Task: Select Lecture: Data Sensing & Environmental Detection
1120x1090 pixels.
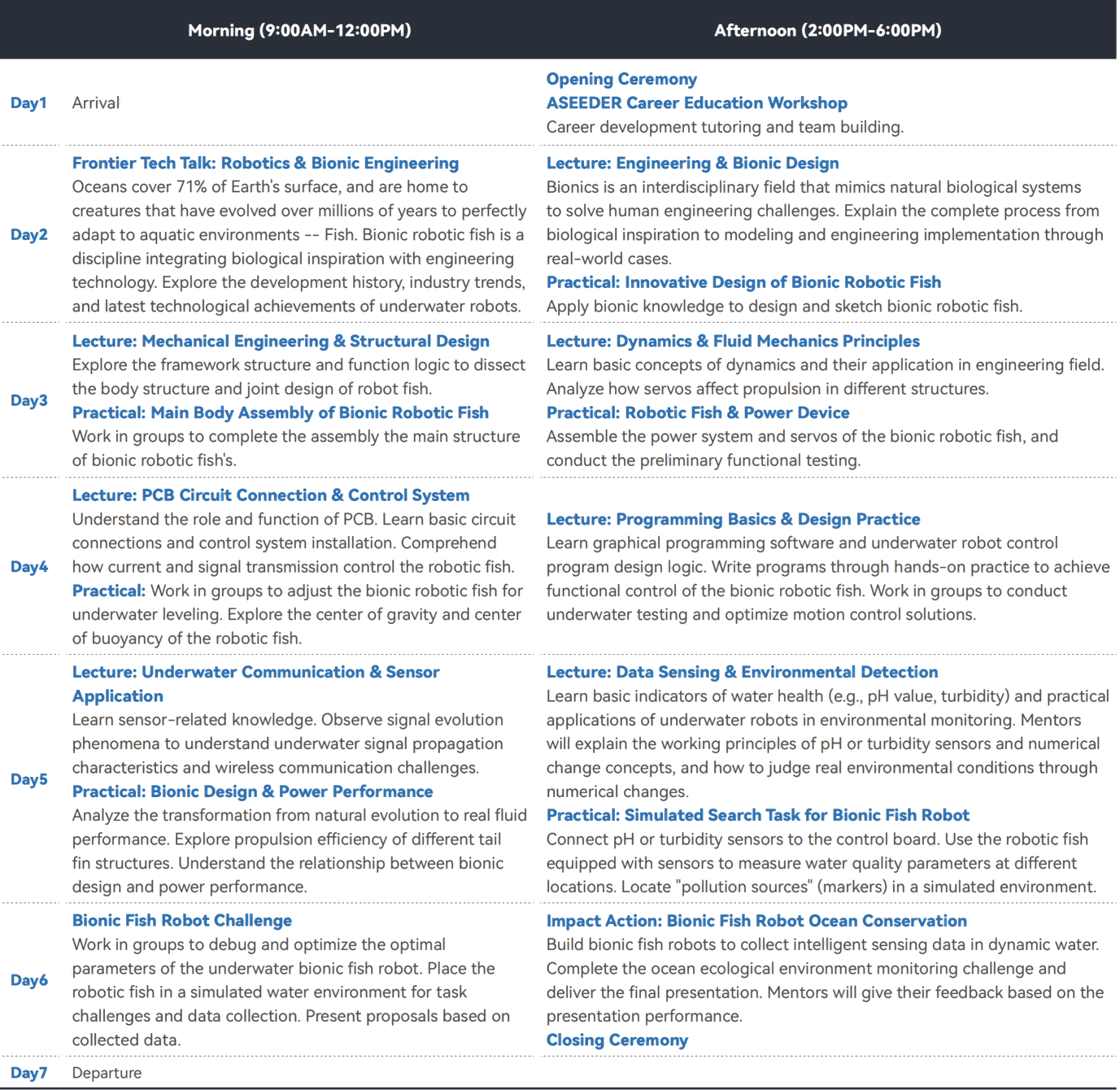Action: coord(742,672)
